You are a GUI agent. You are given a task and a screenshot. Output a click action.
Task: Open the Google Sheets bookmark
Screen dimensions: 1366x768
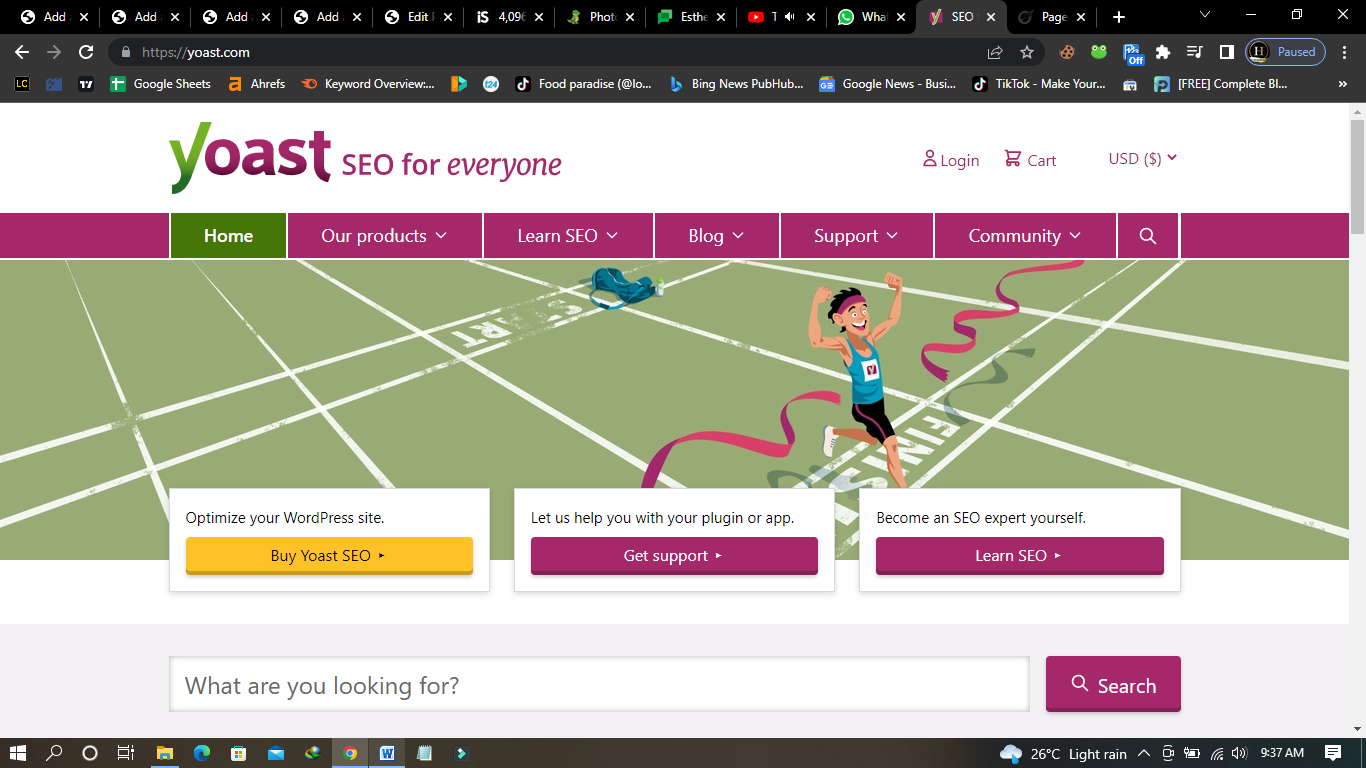(x=160, y=84)
